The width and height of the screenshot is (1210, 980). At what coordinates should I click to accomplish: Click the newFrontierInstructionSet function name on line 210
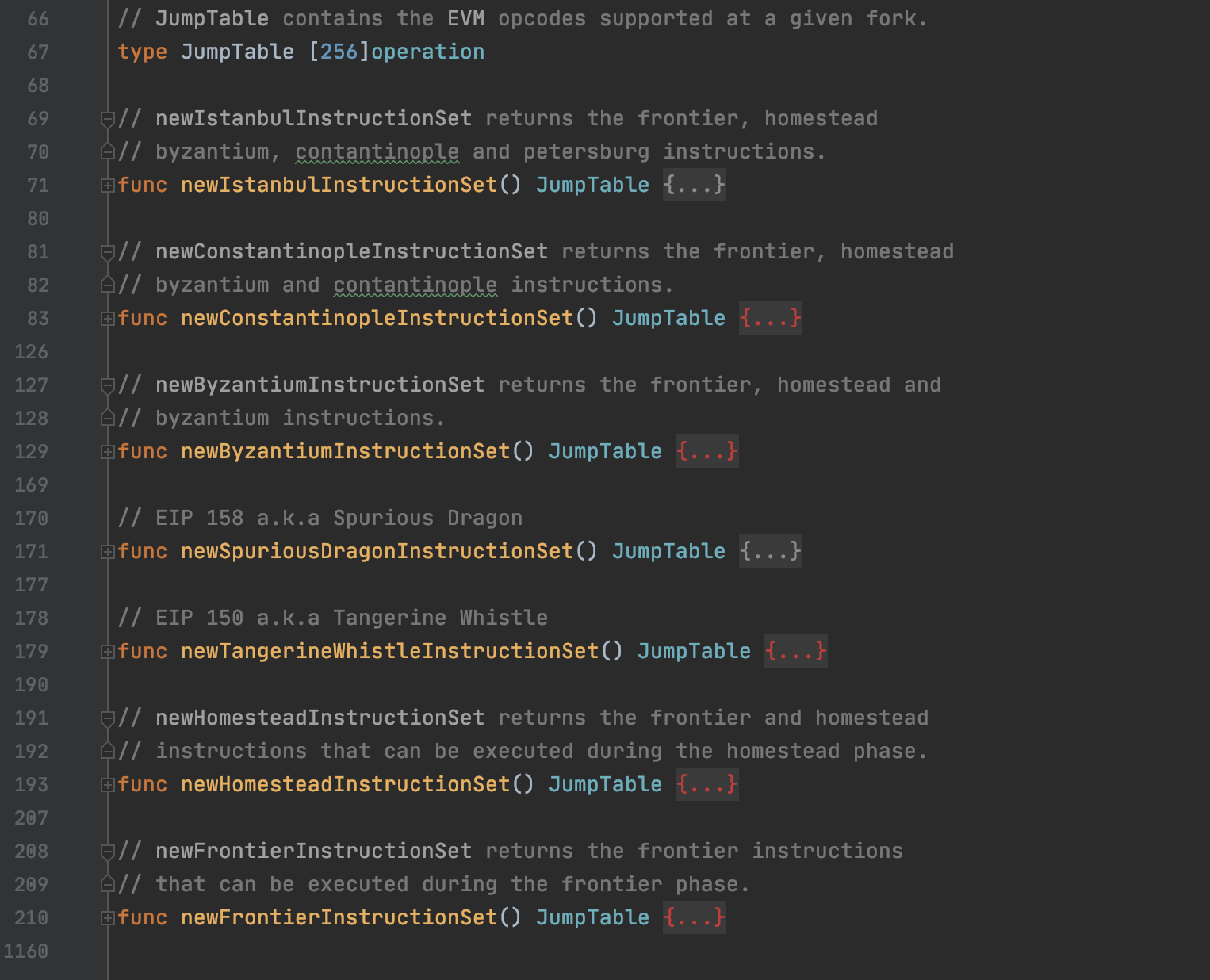tap(339, 917)
